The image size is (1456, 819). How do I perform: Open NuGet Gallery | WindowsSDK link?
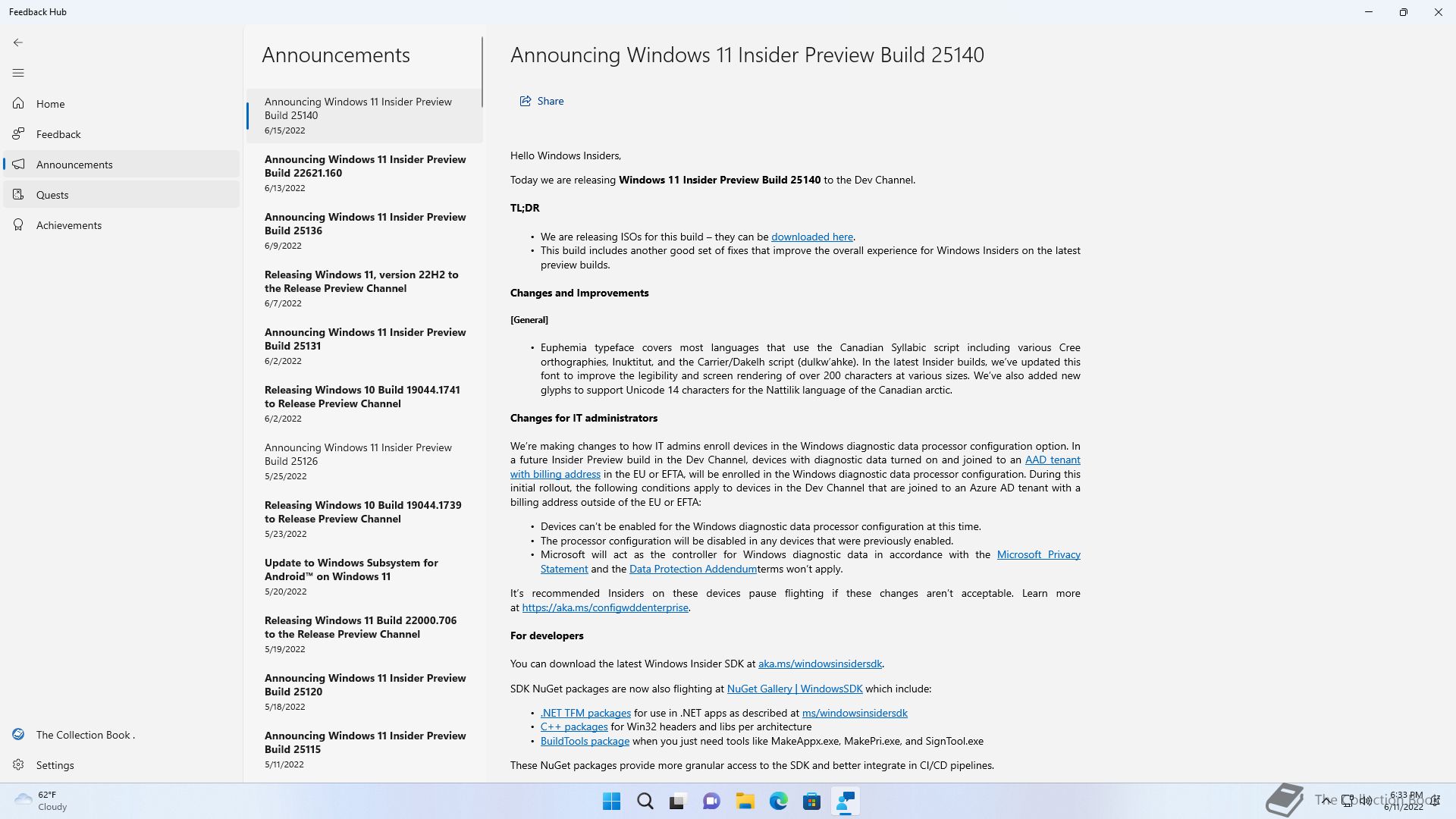coord(794,689)
